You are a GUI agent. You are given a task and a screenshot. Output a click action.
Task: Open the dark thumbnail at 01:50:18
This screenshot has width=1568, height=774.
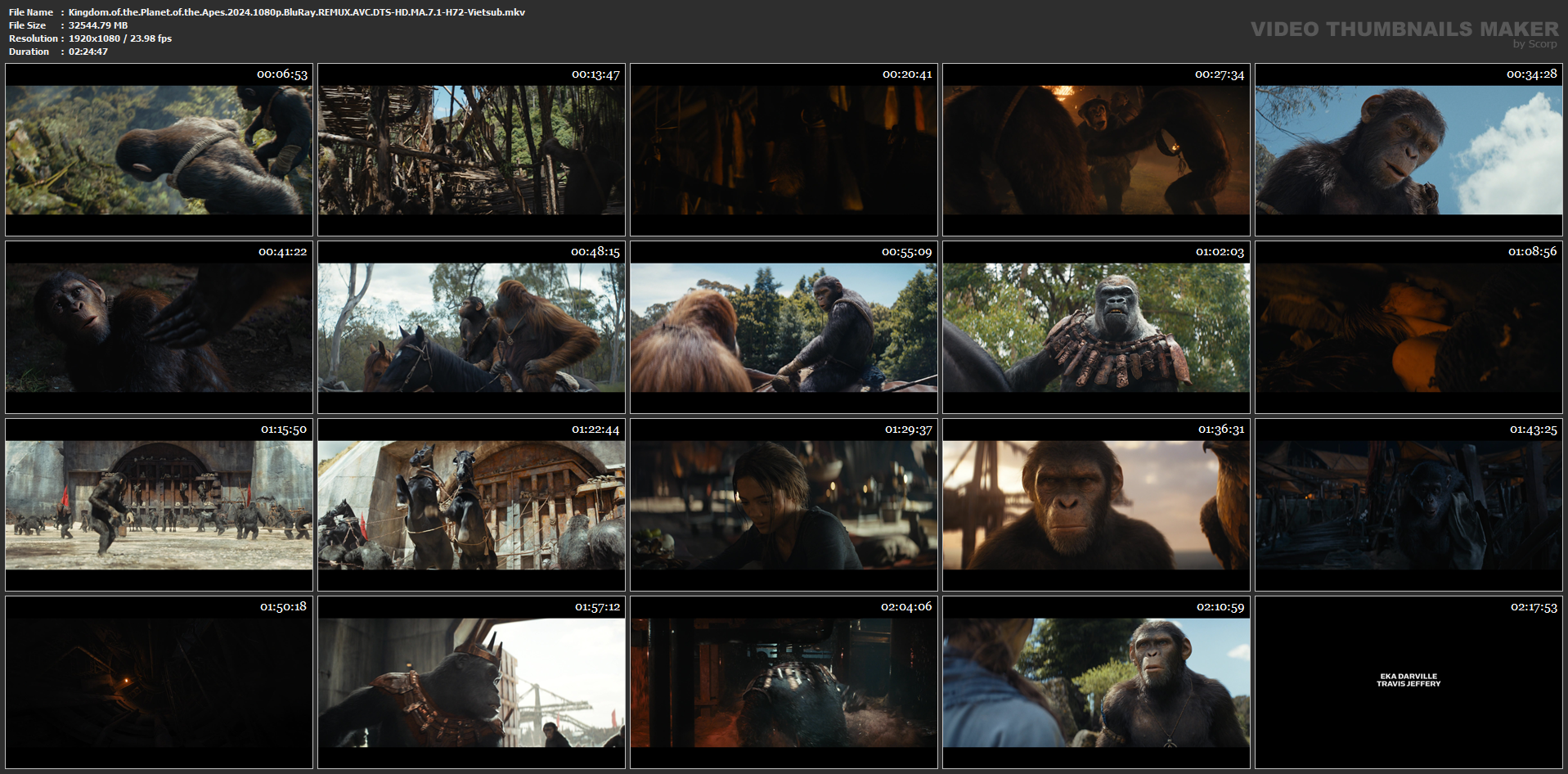click(159, 682)
